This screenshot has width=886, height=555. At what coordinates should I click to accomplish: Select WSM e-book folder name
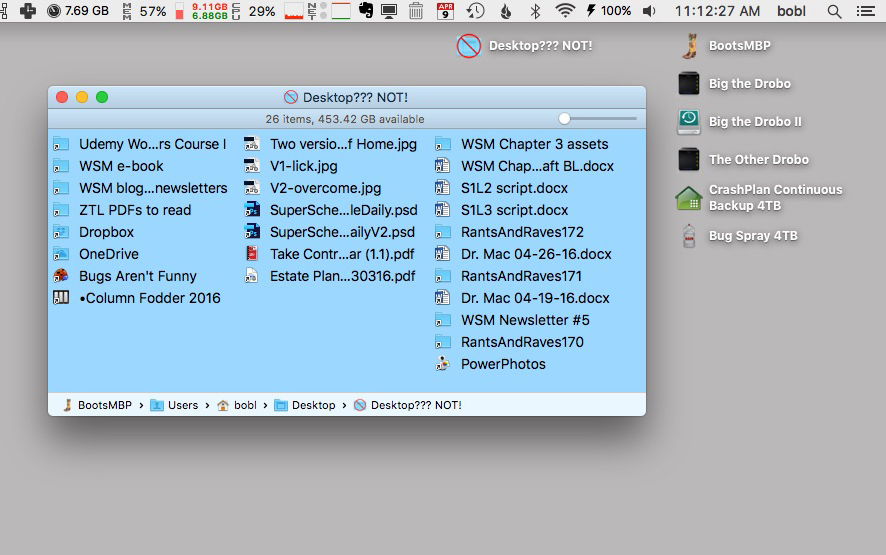pyautogui.click(x=121, y=166)
